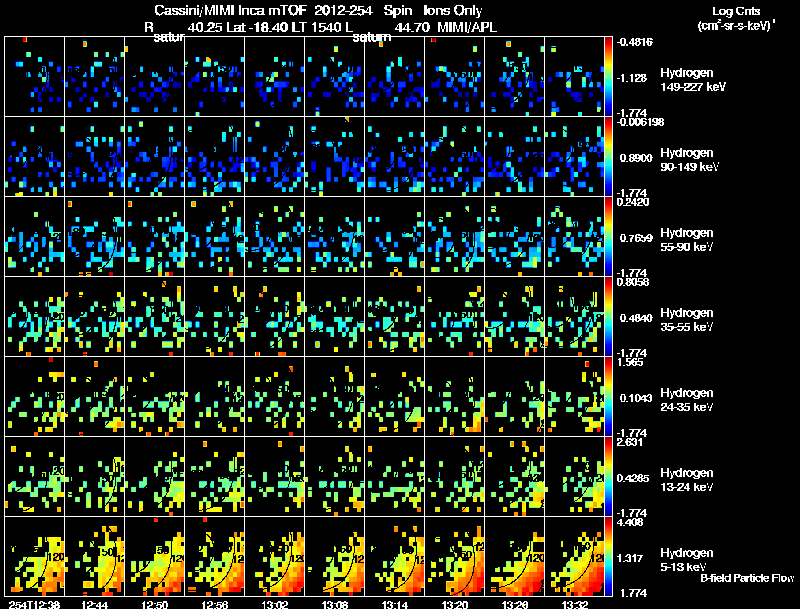
Task: Click the '1.565' color scale value
Action: tap(630, 362)
